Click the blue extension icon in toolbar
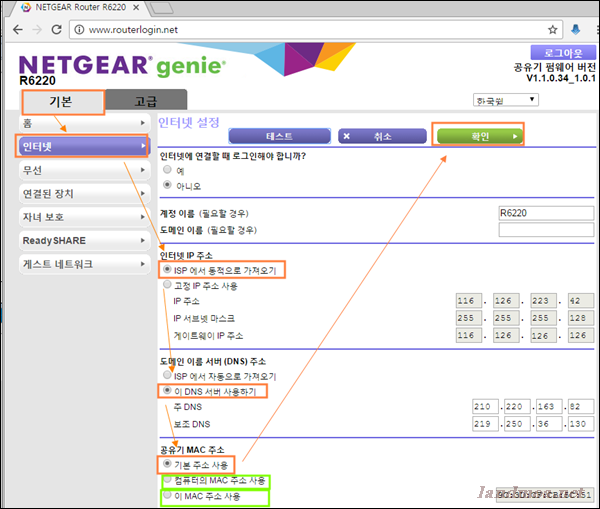 click(x=575, y=29)
